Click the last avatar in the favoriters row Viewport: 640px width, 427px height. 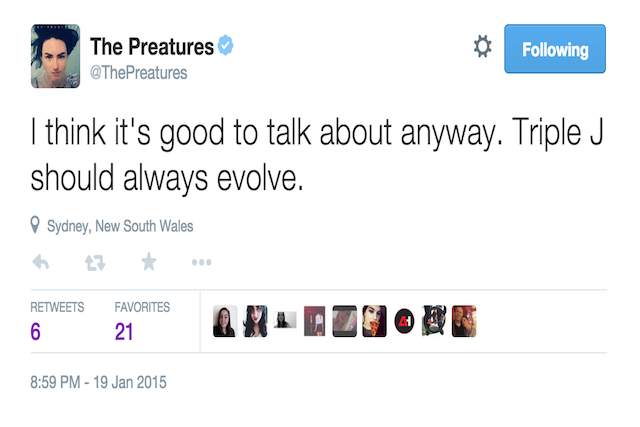(463, 321)
